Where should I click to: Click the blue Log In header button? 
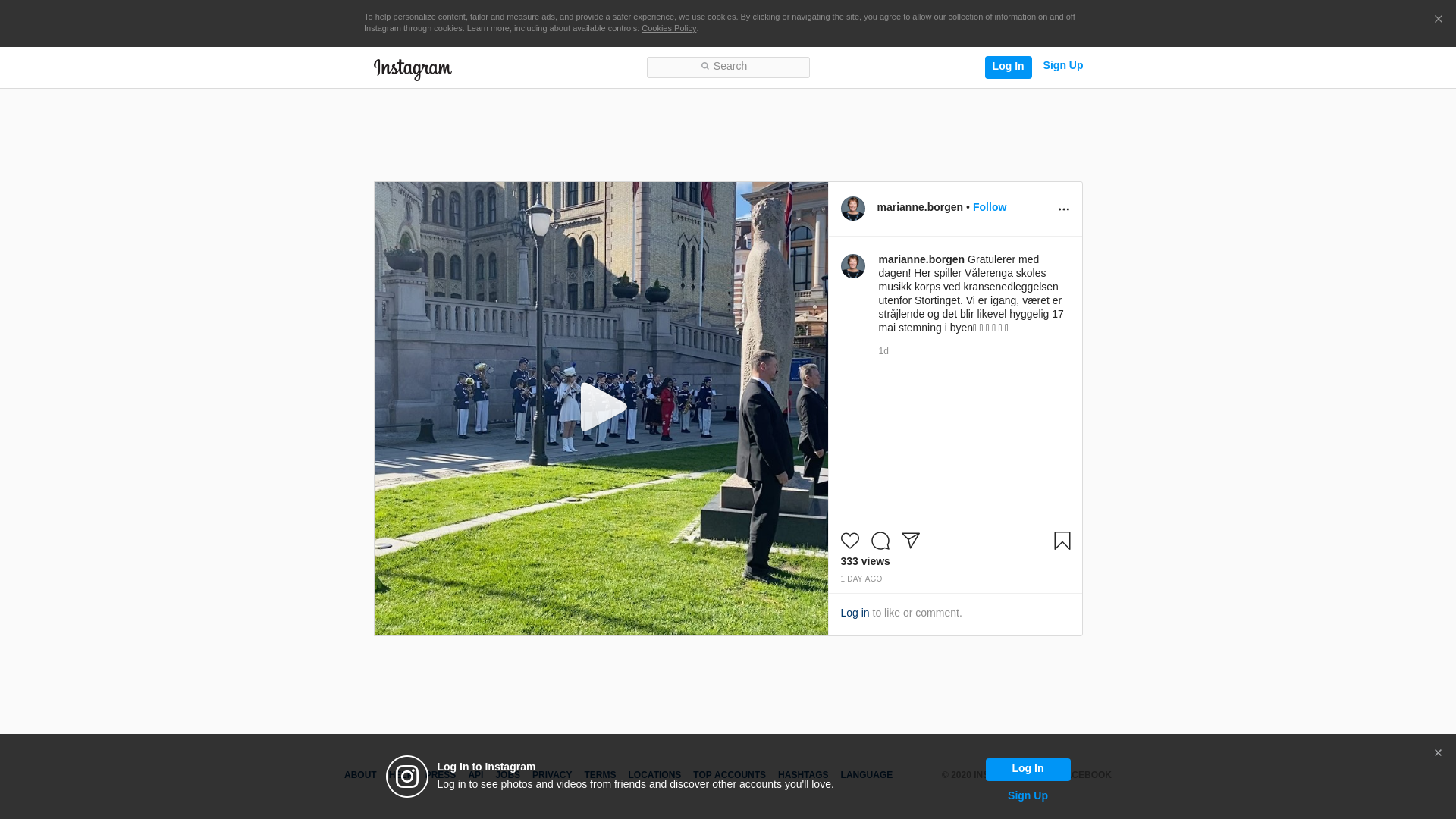1008,67
